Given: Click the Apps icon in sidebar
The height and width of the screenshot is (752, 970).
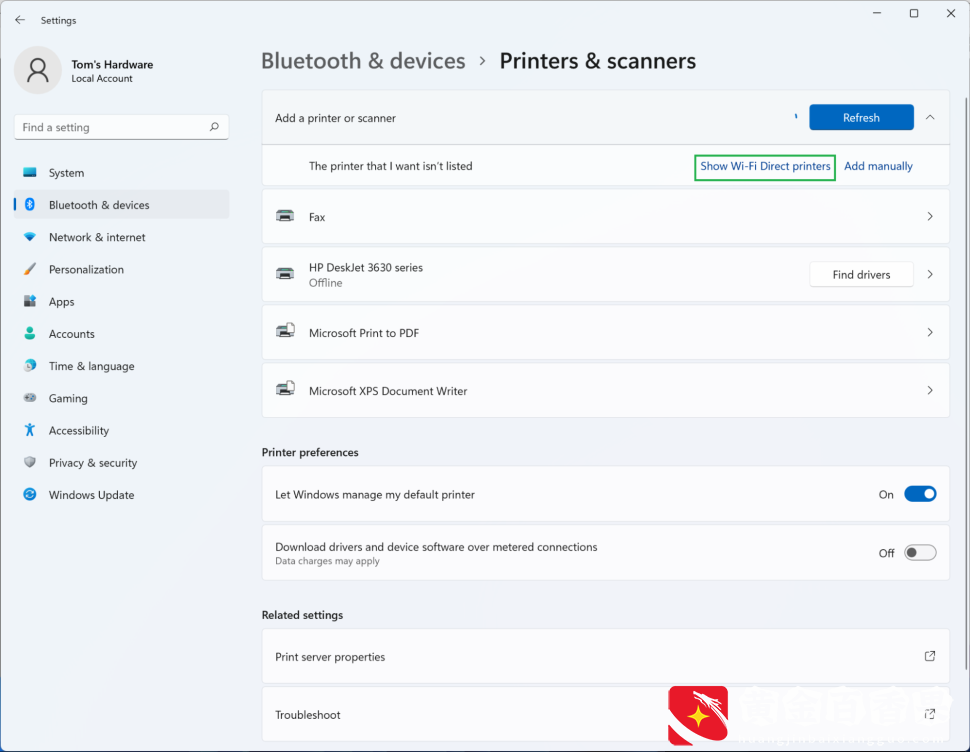Looking at the screenshot, I should point(30,301).
